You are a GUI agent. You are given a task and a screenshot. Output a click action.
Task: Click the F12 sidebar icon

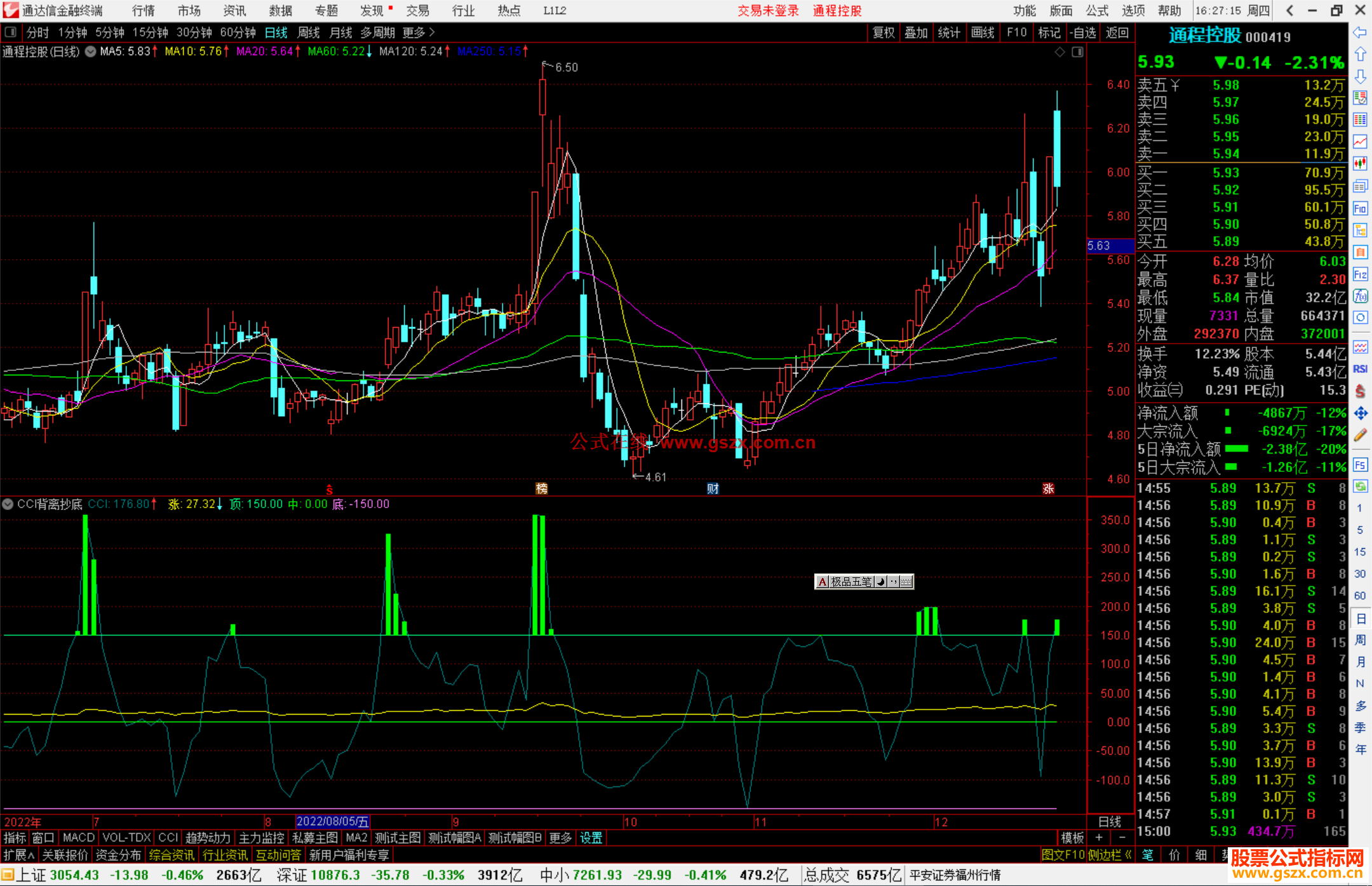click(1360, 274)
